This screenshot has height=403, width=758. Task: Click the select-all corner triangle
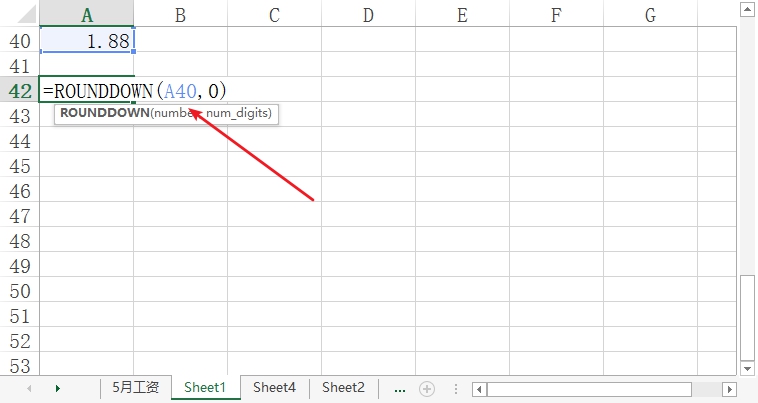pos(27,14)
